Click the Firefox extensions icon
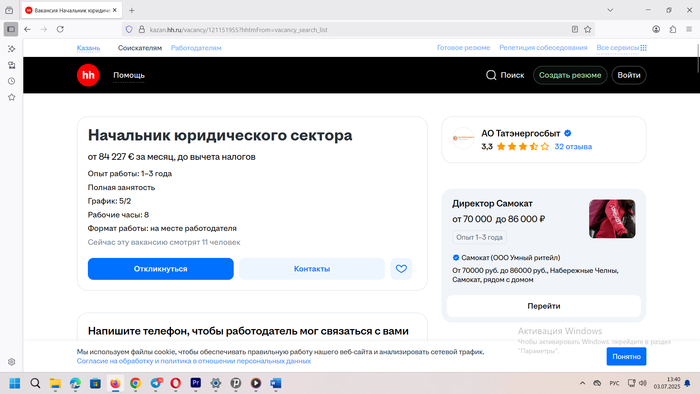Image resolution: width=700 pixels, height=394 pixels. [x=673, y=29]
